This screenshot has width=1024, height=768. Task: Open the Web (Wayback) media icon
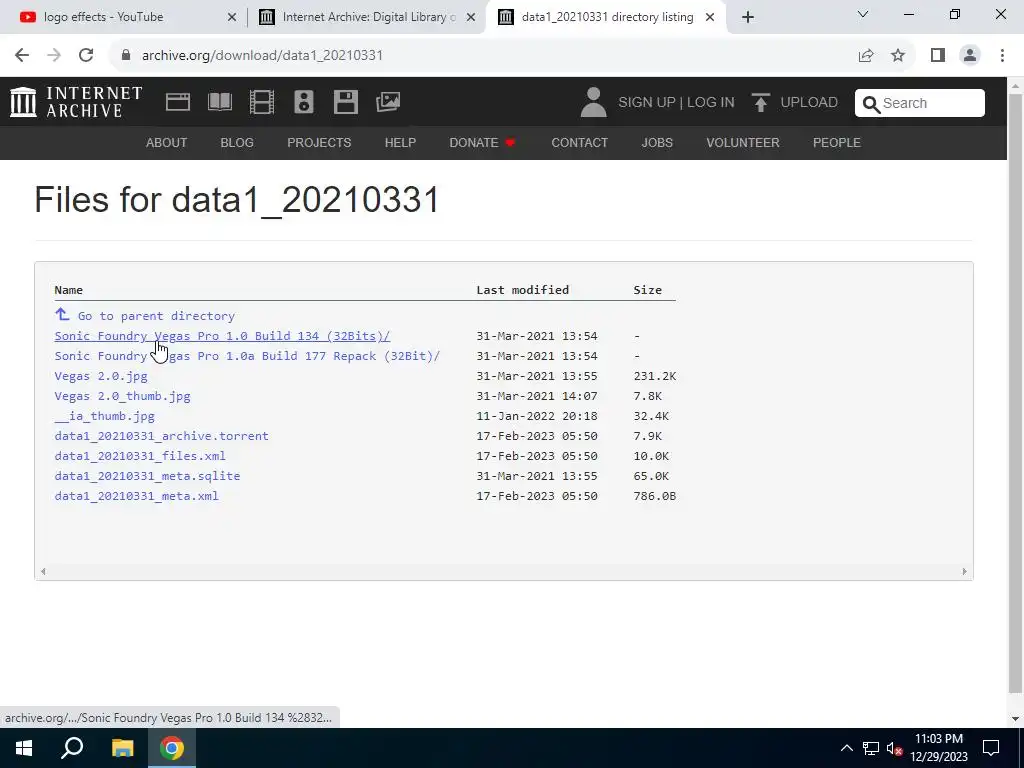click(178, 102)
